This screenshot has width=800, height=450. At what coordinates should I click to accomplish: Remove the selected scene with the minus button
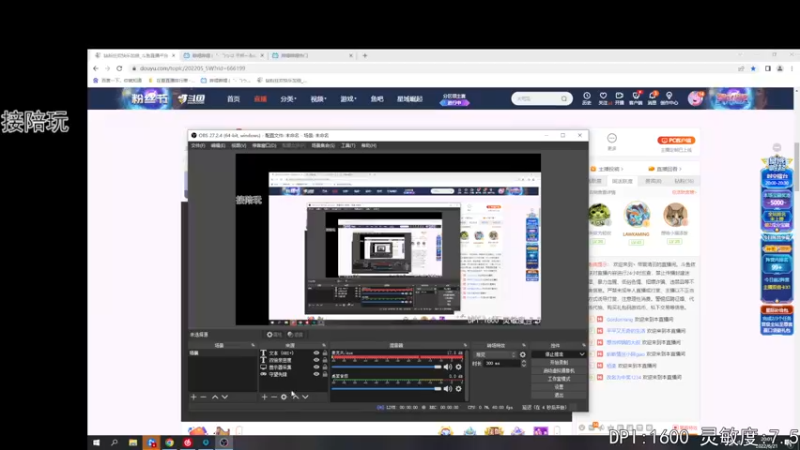tap(203, 397)
